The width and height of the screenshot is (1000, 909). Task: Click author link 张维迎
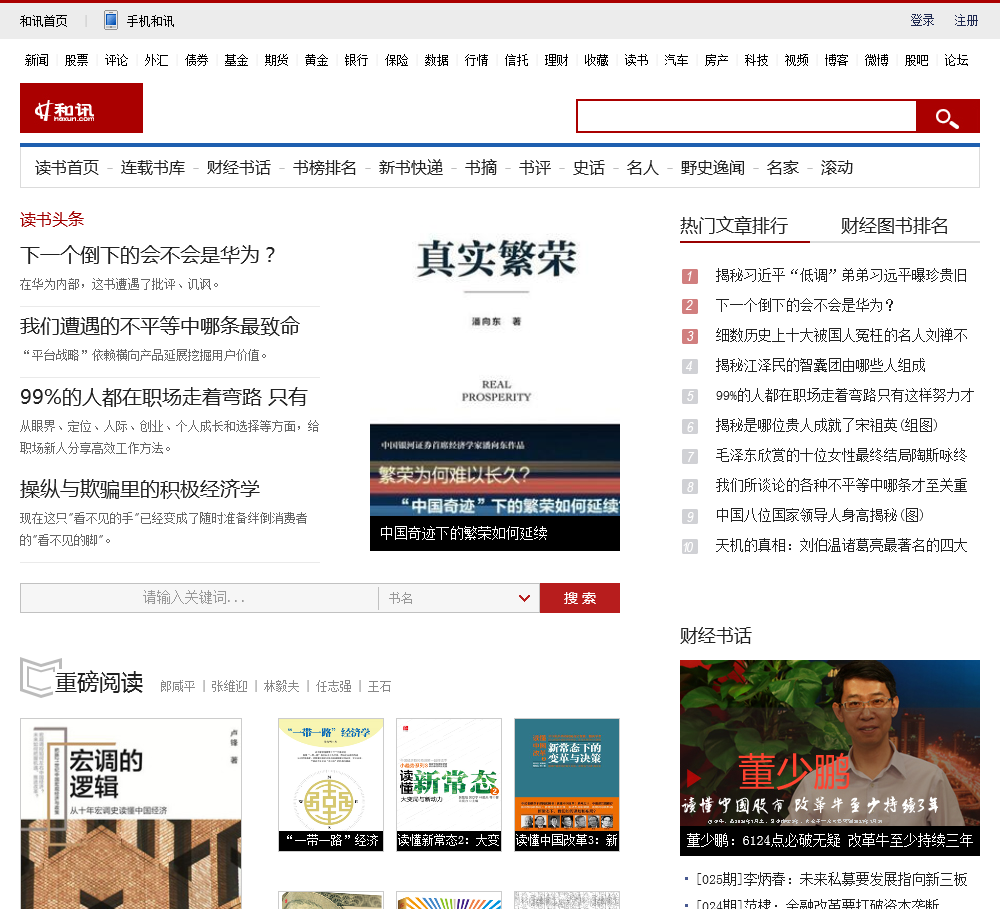tap(229, 686)
